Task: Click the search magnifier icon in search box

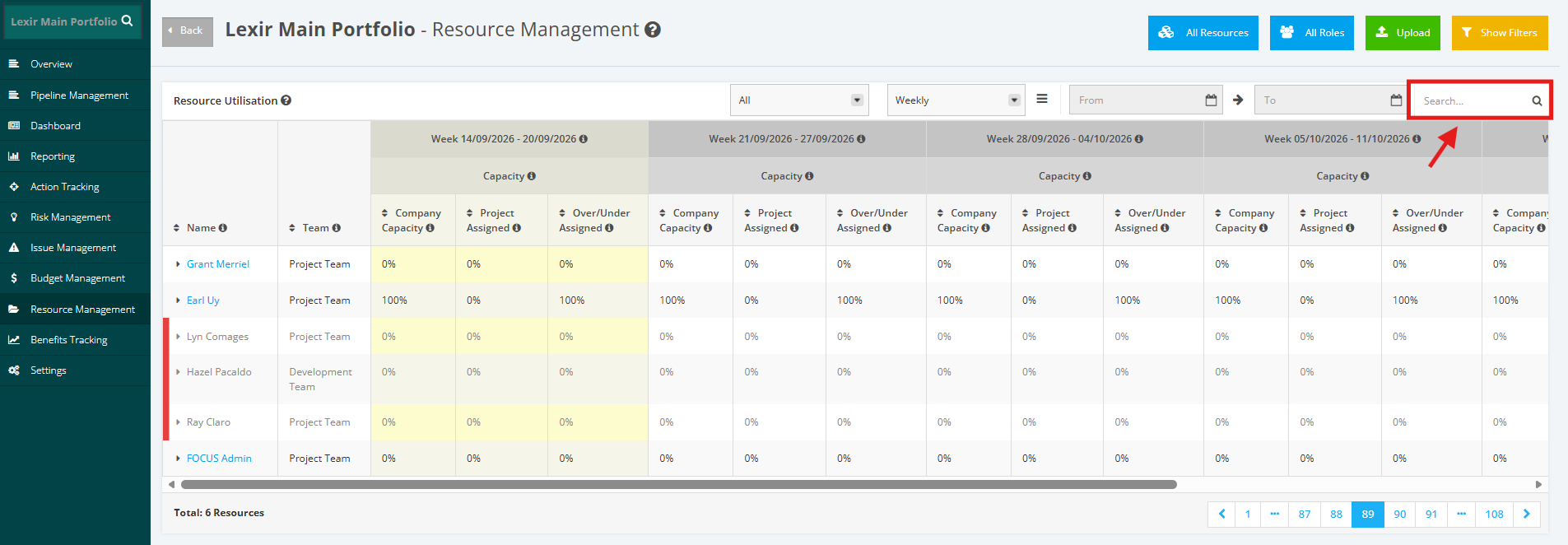Action: click(1537, 100)
